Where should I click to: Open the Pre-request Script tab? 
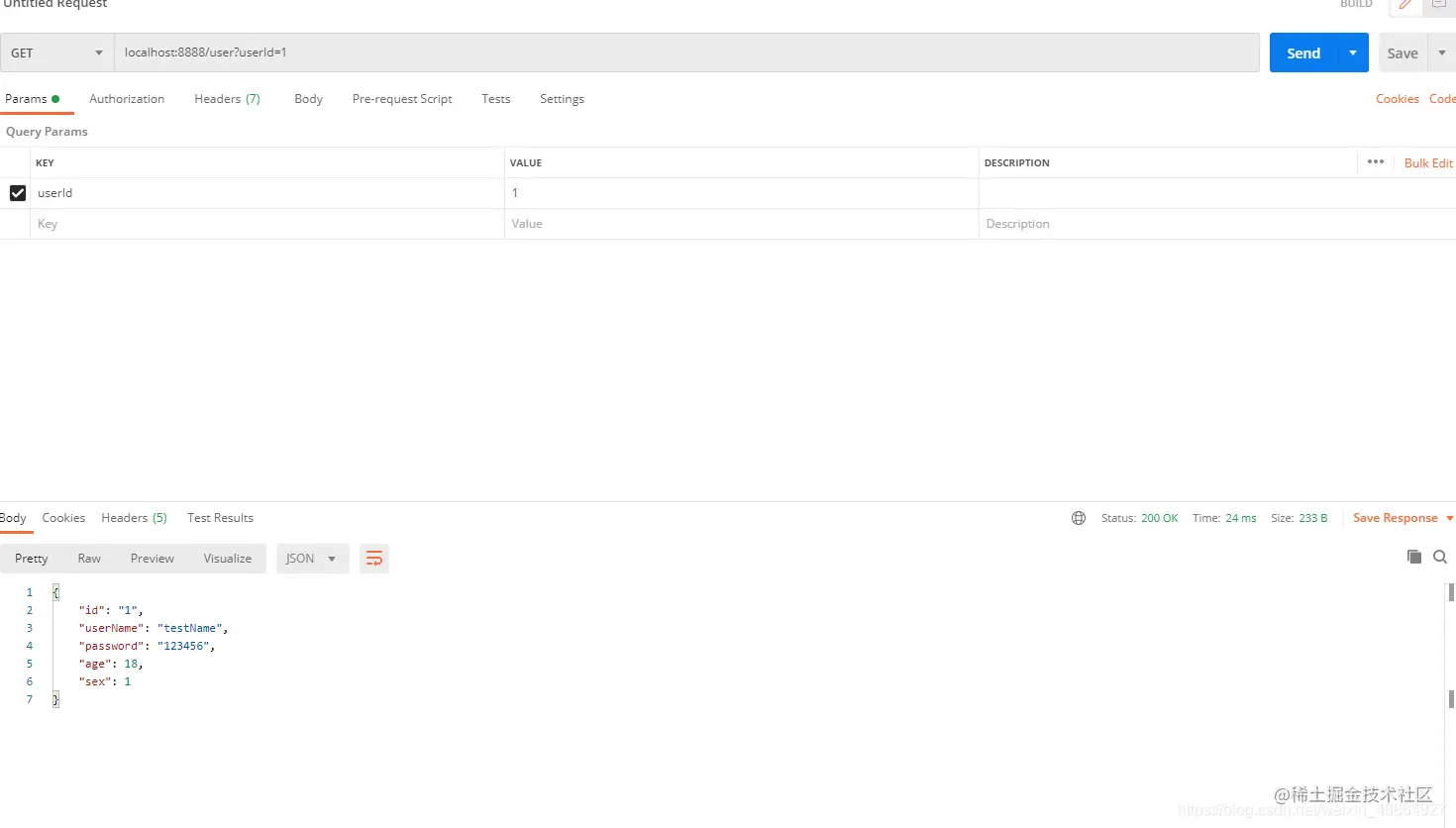click(x=402, y=99)
